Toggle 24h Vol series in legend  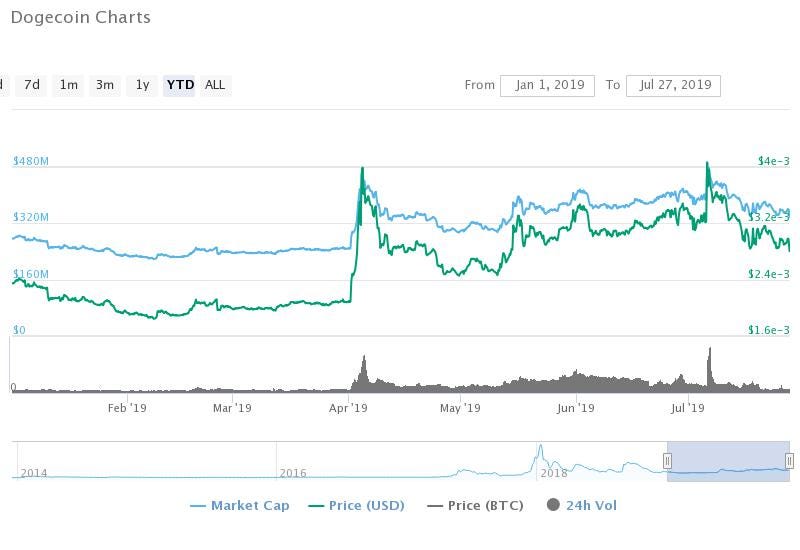pyautogui.click(x=582, y=505)
